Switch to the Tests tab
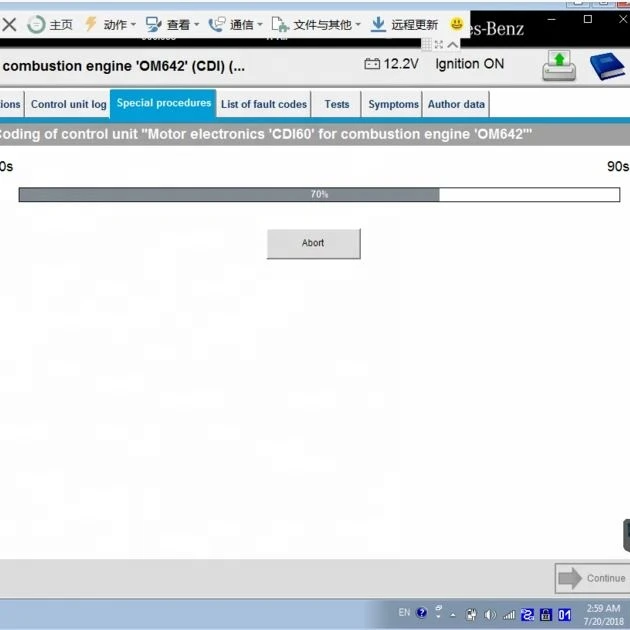The image size is (630, 630). 337,104
